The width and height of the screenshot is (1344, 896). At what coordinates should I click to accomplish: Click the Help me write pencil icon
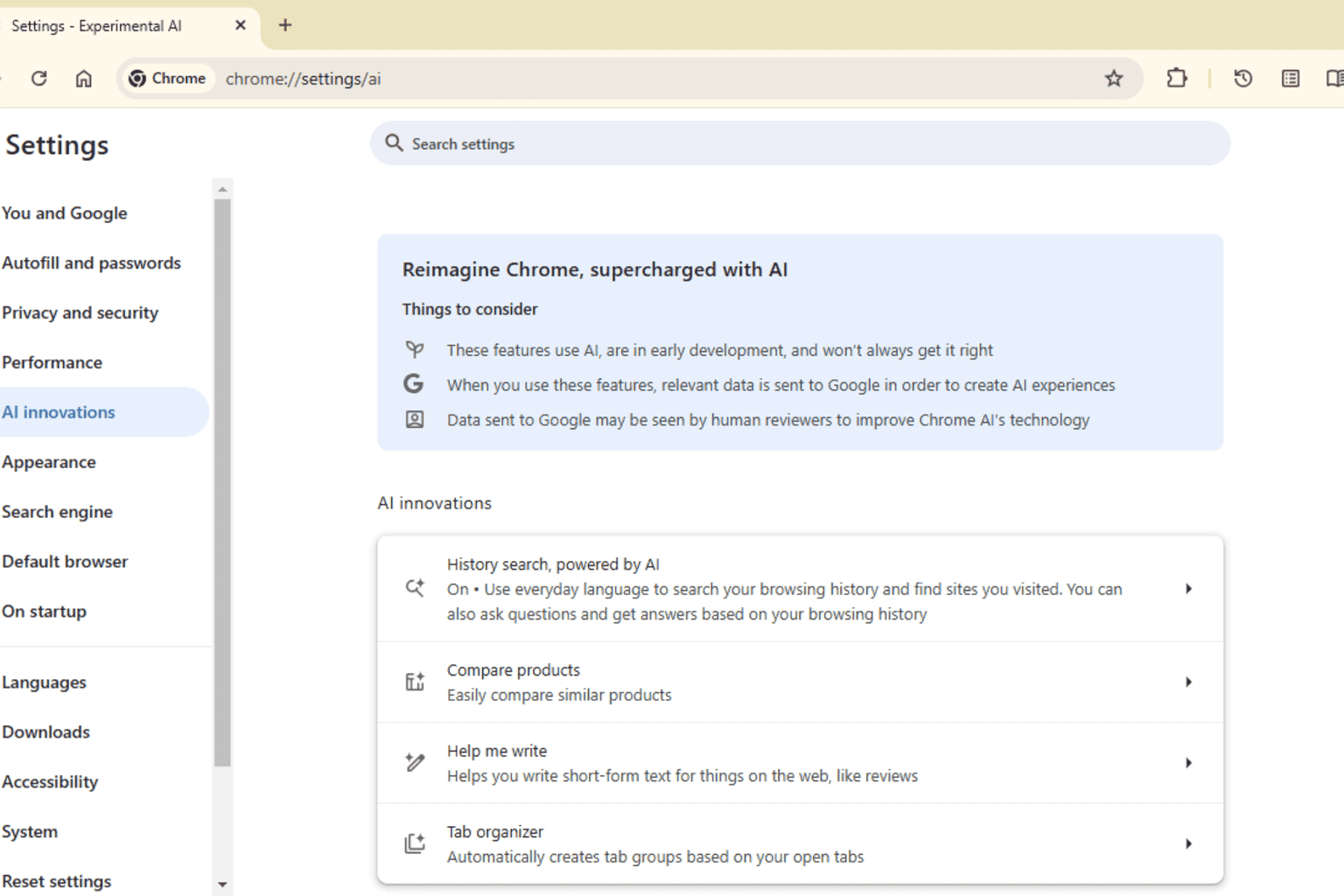pyautogui.click(x=415, y=762)
